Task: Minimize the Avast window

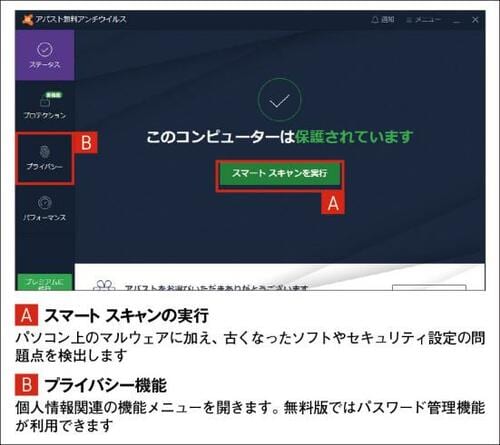Action: coord(457,21)
